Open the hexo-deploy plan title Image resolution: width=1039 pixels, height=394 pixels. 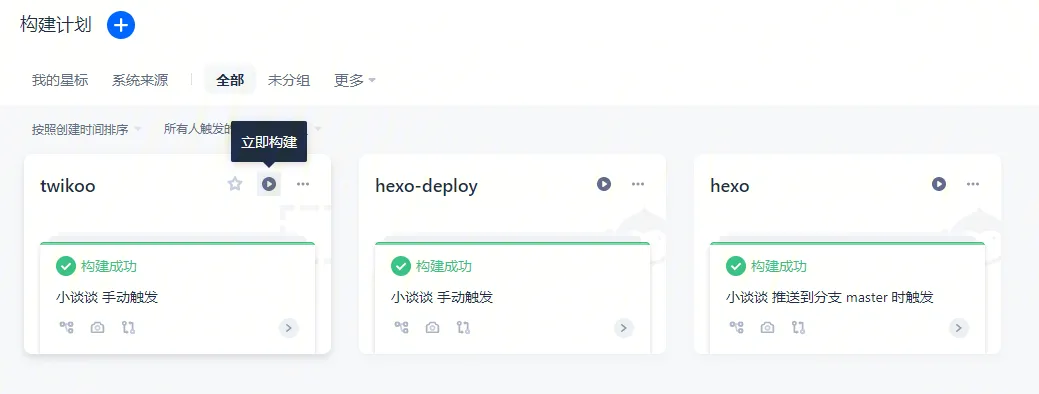426,186
